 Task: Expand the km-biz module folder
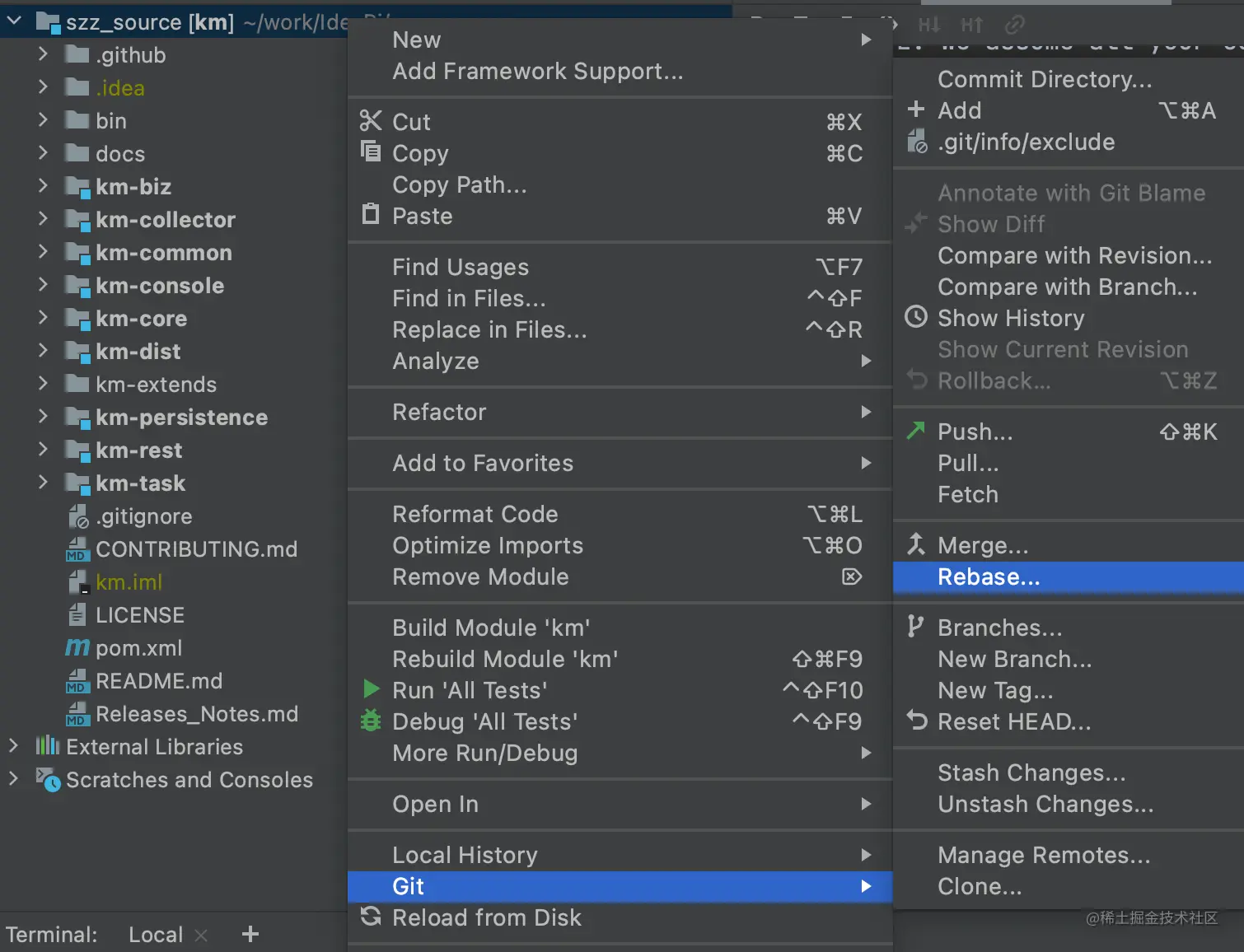43,186
